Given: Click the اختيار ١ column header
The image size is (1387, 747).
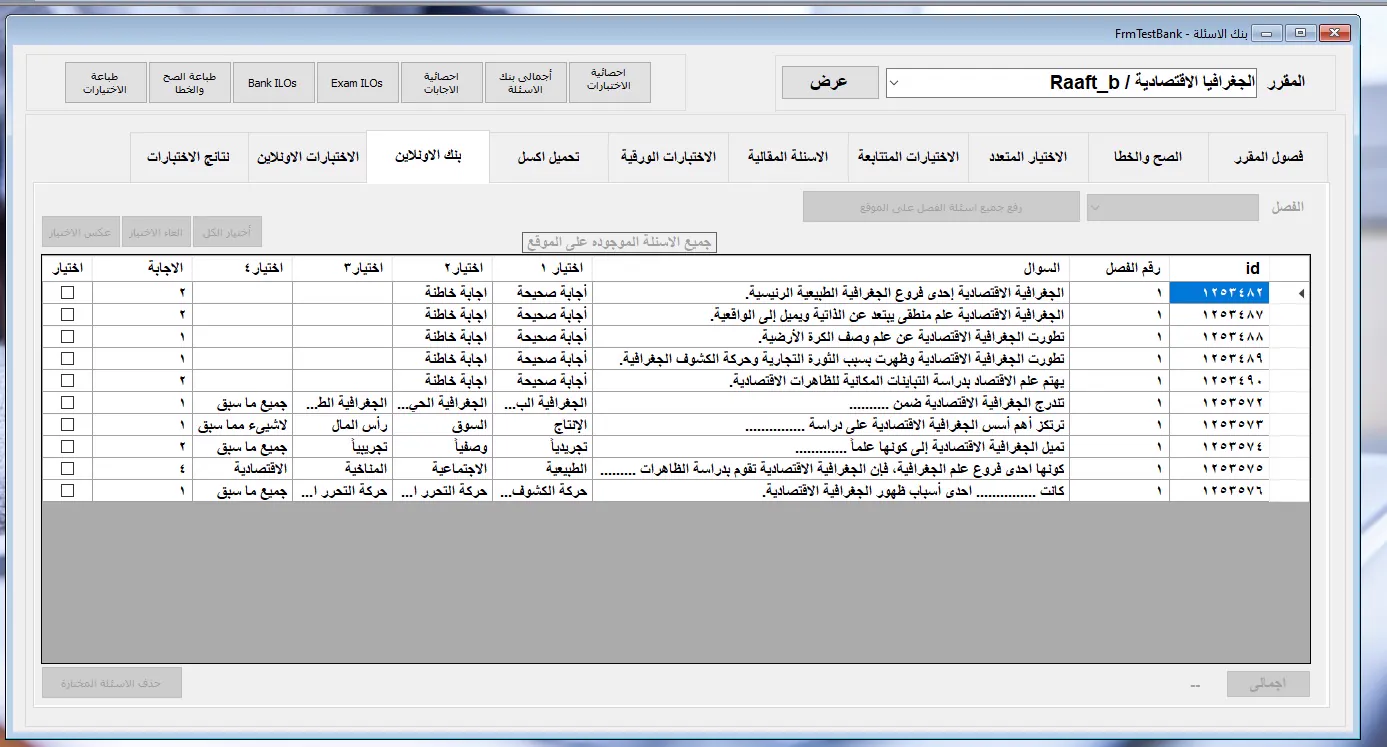Looking at the screenshot, I should coord(542,268).
